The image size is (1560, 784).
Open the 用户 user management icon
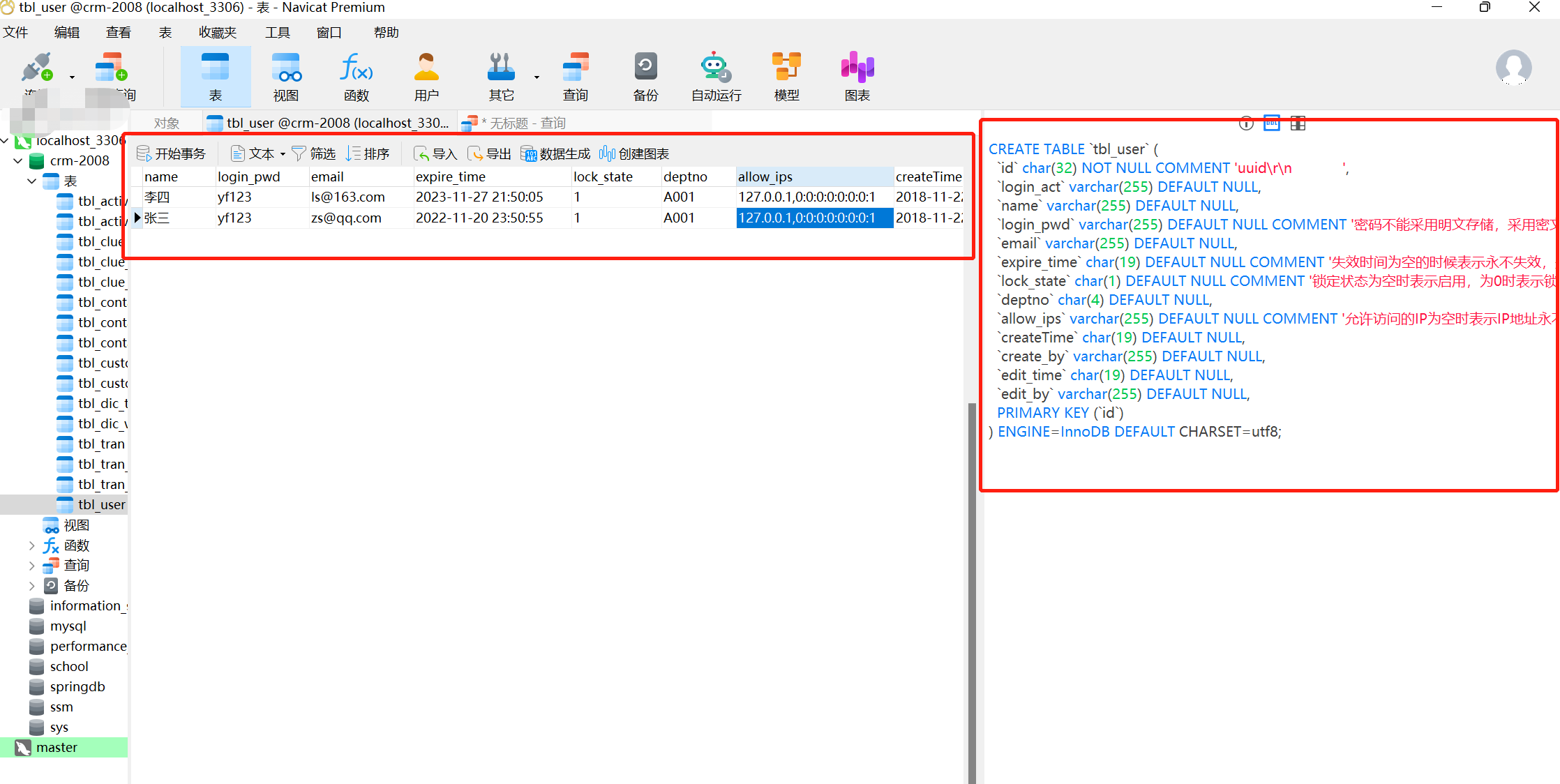click(x=426, y=76)
